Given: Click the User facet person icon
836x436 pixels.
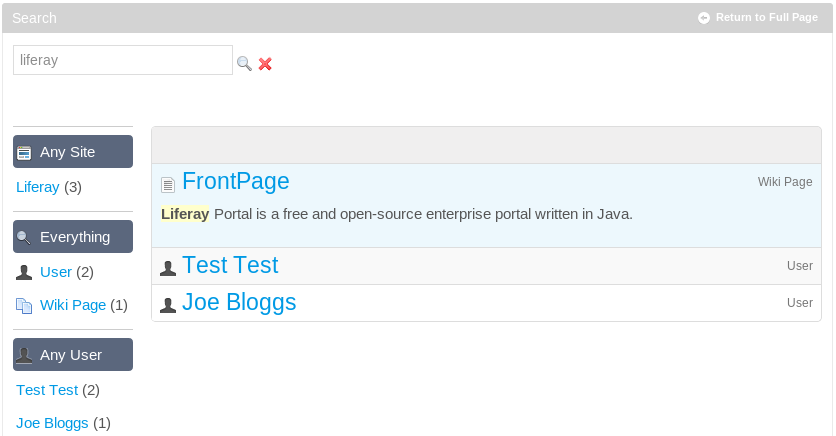Looking at the screenshot, I should [x=24, y=272].
